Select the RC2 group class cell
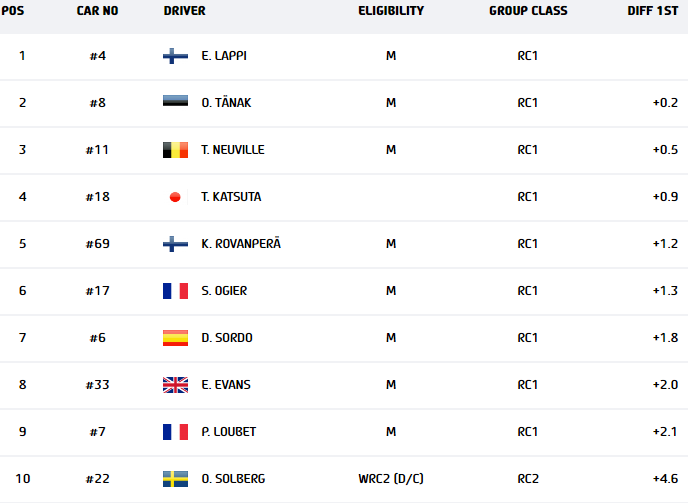Screen dimensions: 688x503 [528, 479]
